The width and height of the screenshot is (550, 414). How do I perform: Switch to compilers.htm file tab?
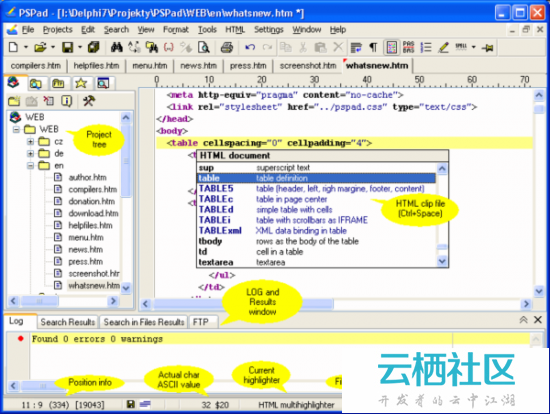point(35,66)
